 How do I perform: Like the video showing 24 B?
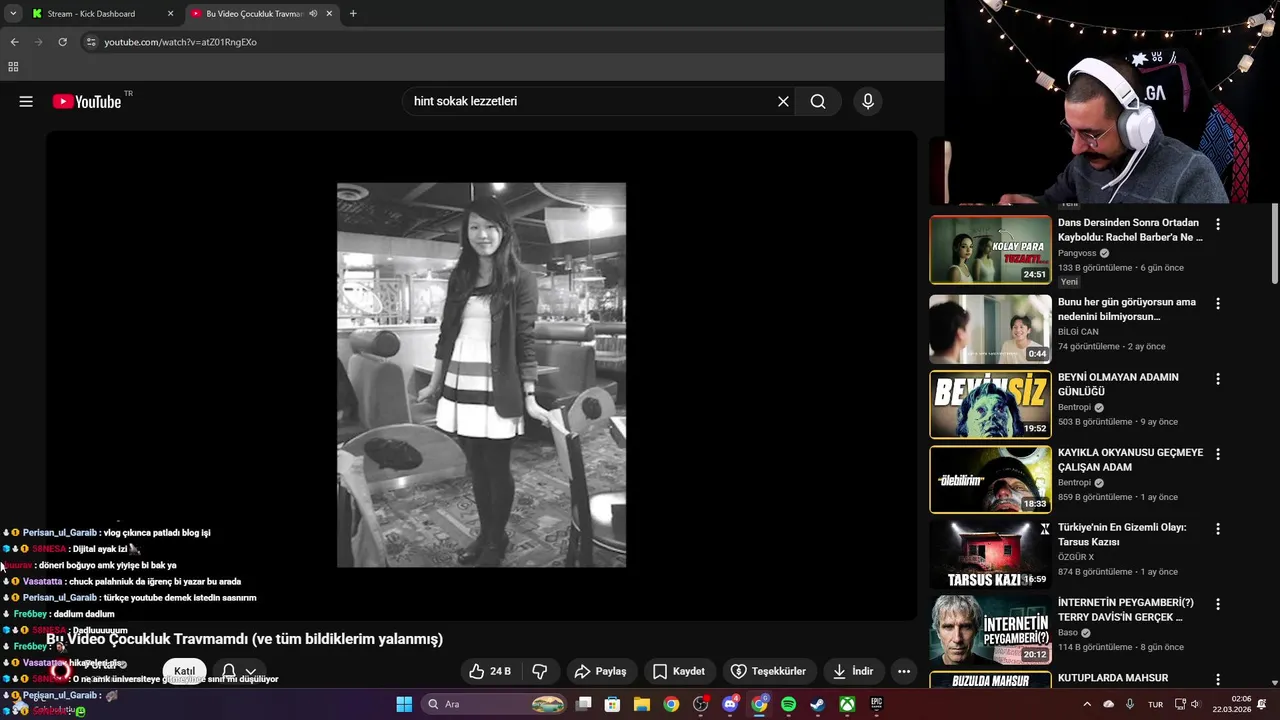(492, 671)
